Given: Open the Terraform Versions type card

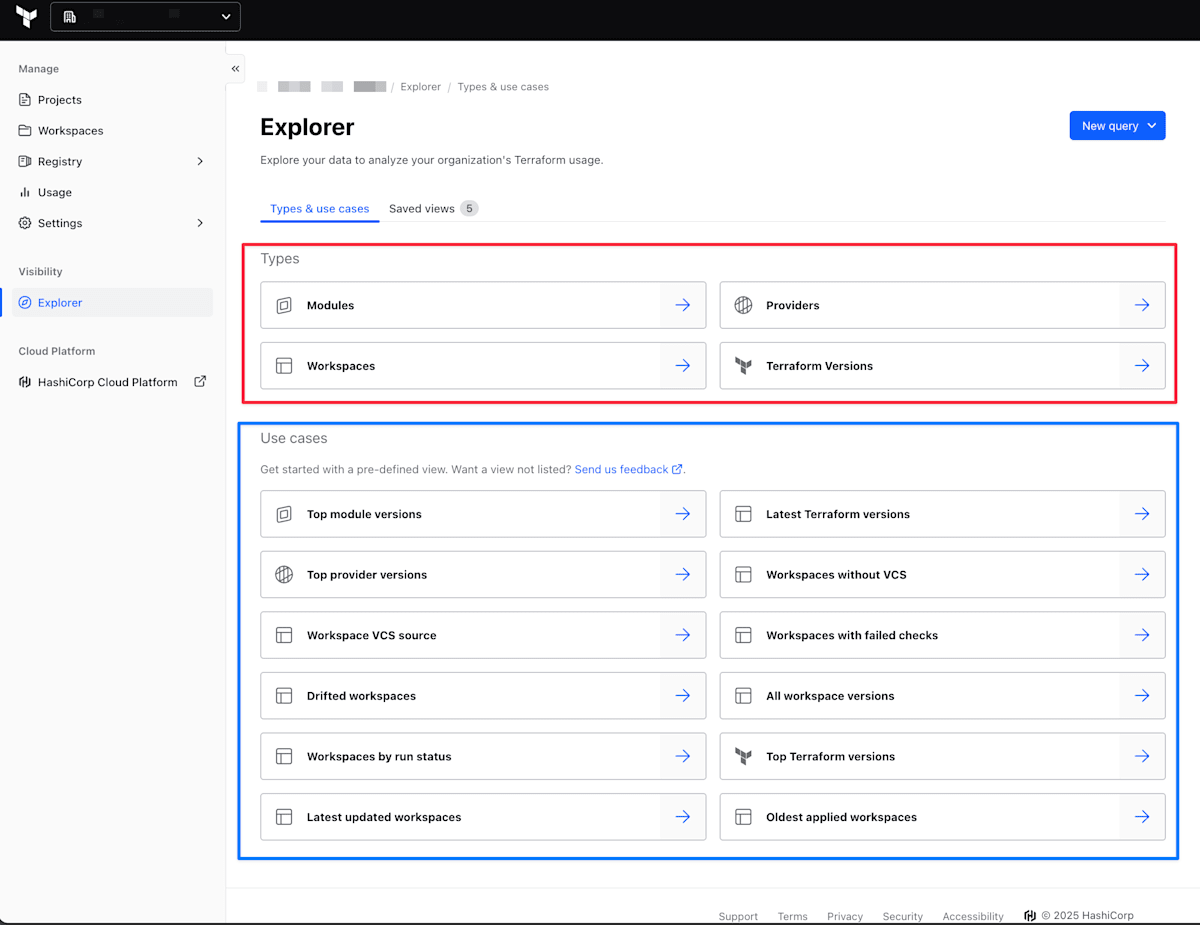Looking at the screenshot, I should pos(942,366).
